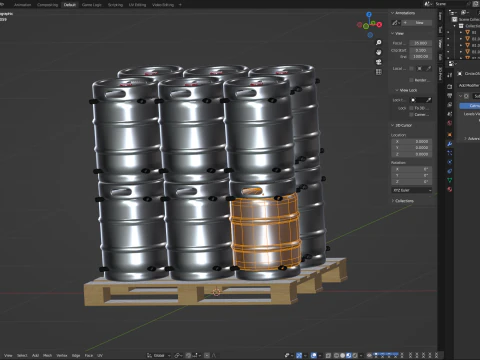This screenshot has width=480, height=360.
Task: Click the viewport zoom magnifier icon
Action: point(379,43)
